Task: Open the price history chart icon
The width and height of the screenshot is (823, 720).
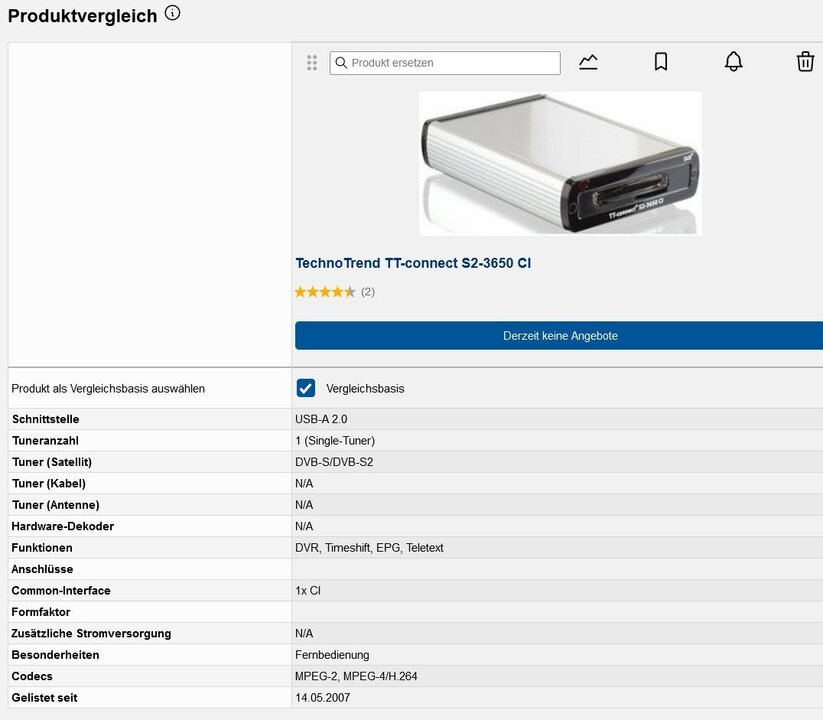Action: (588, 62)
